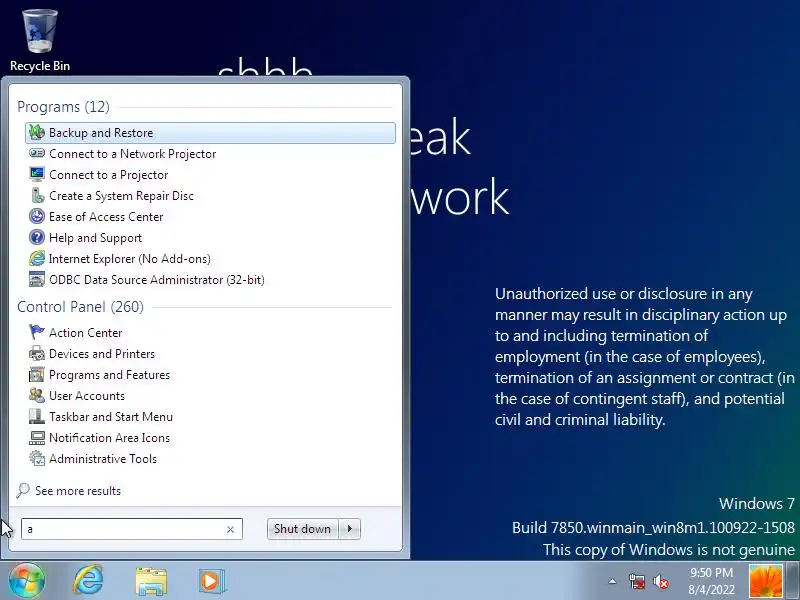The width and height of the screenshot is (800, 600).
Task: Click the flower user tile on the taskbar
Action: pyautogui.click(x=765, y=581)
